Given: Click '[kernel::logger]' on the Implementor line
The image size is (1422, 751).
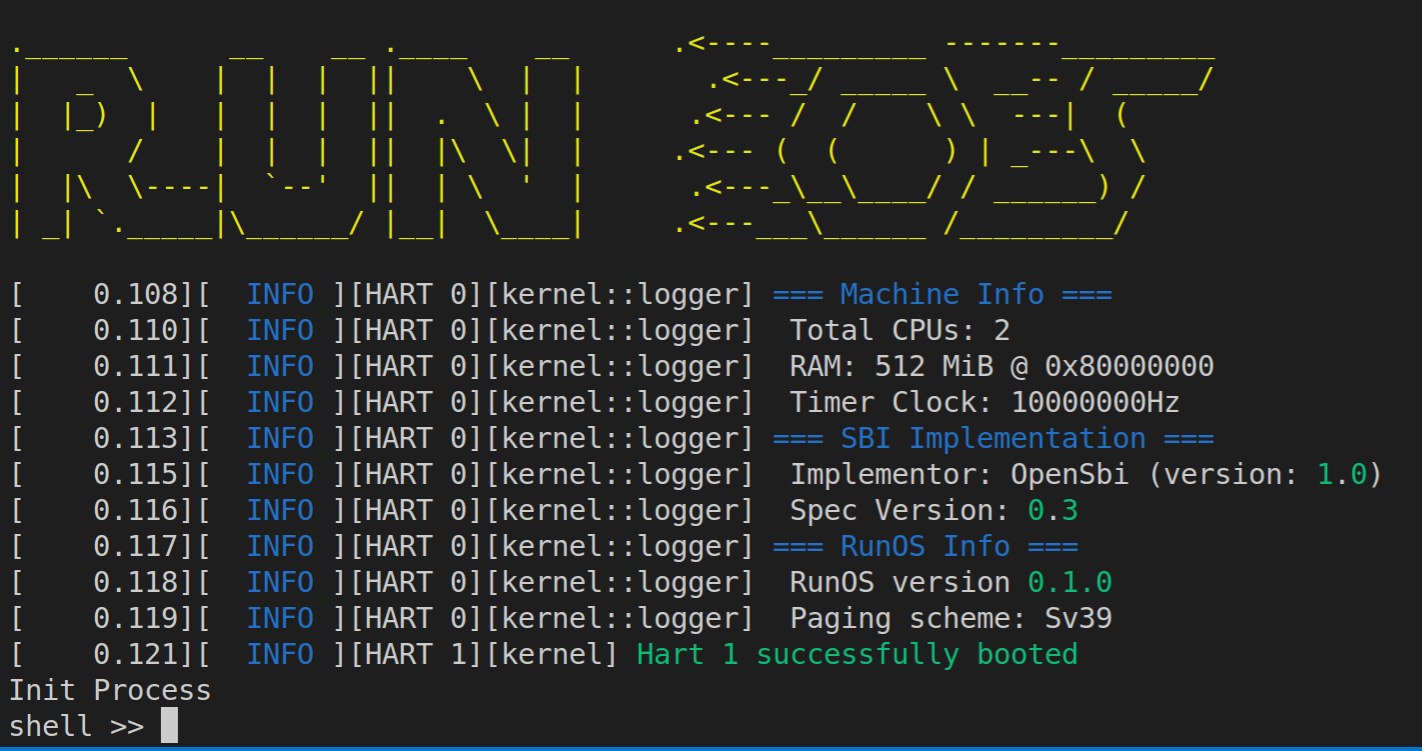Looking at the screenshot, I should click(620, 474).
